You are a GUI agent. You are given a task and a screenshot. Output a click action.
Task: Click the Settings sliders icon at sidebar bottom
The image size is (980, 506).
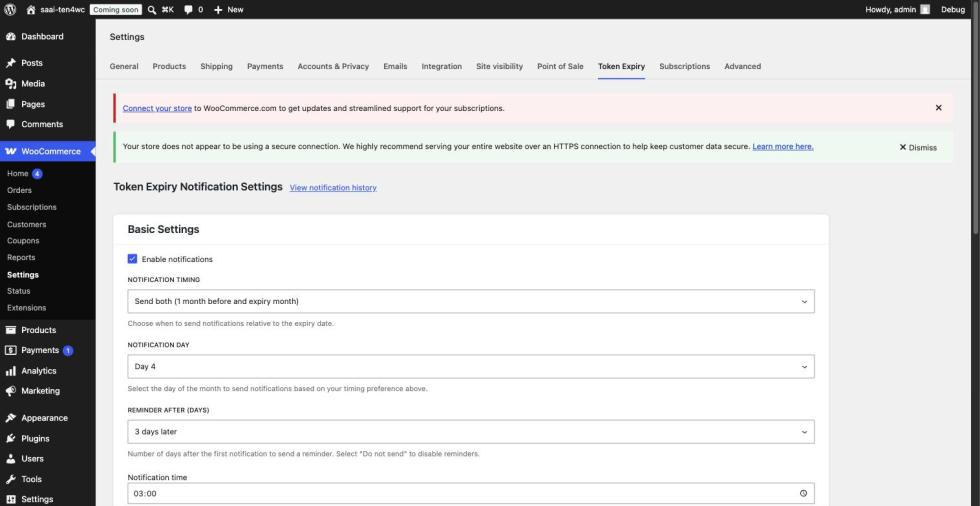[x=11, y=499]
